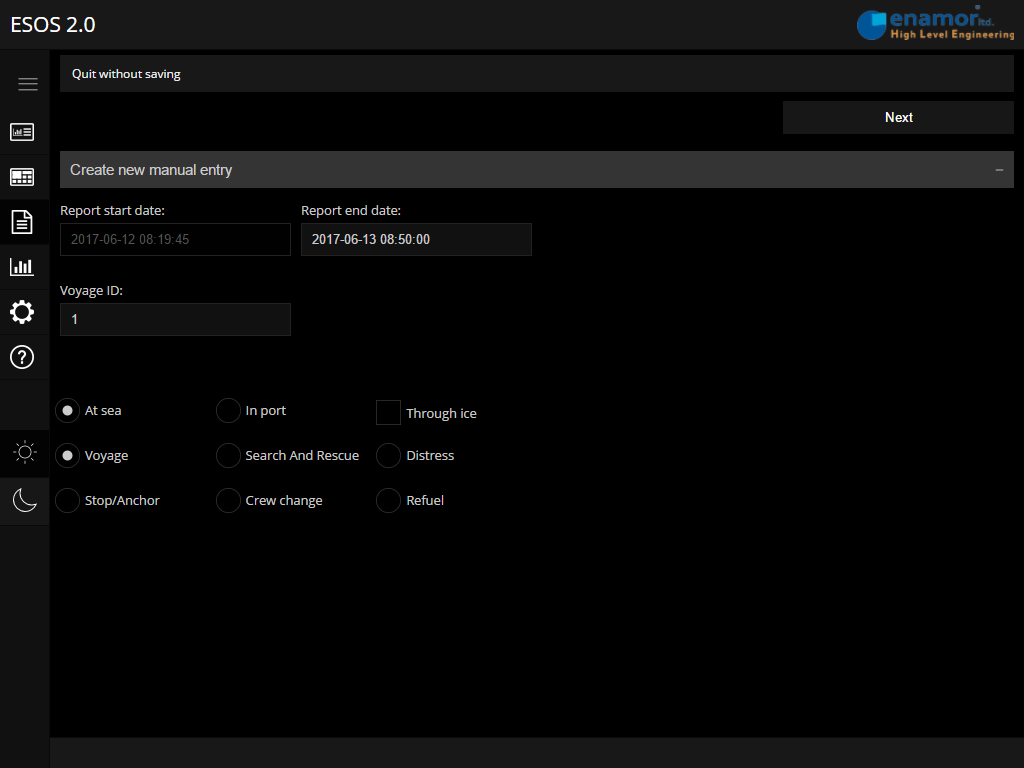This screenshot has height=768, width=1024.
Task: Open the dashboard gauge panel icon
Action: coord(22,132)
